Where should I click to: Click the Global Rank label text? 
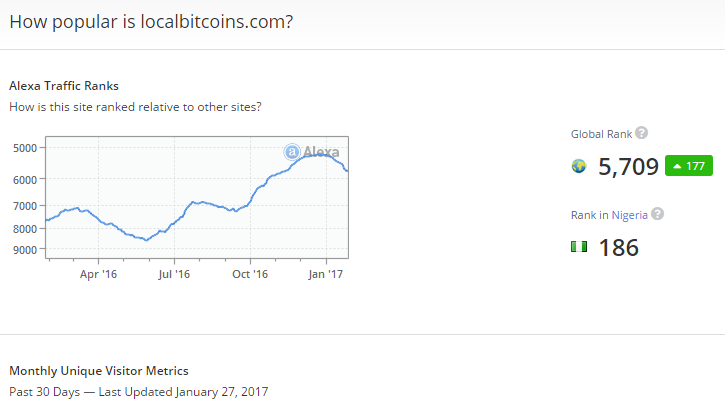601,134
